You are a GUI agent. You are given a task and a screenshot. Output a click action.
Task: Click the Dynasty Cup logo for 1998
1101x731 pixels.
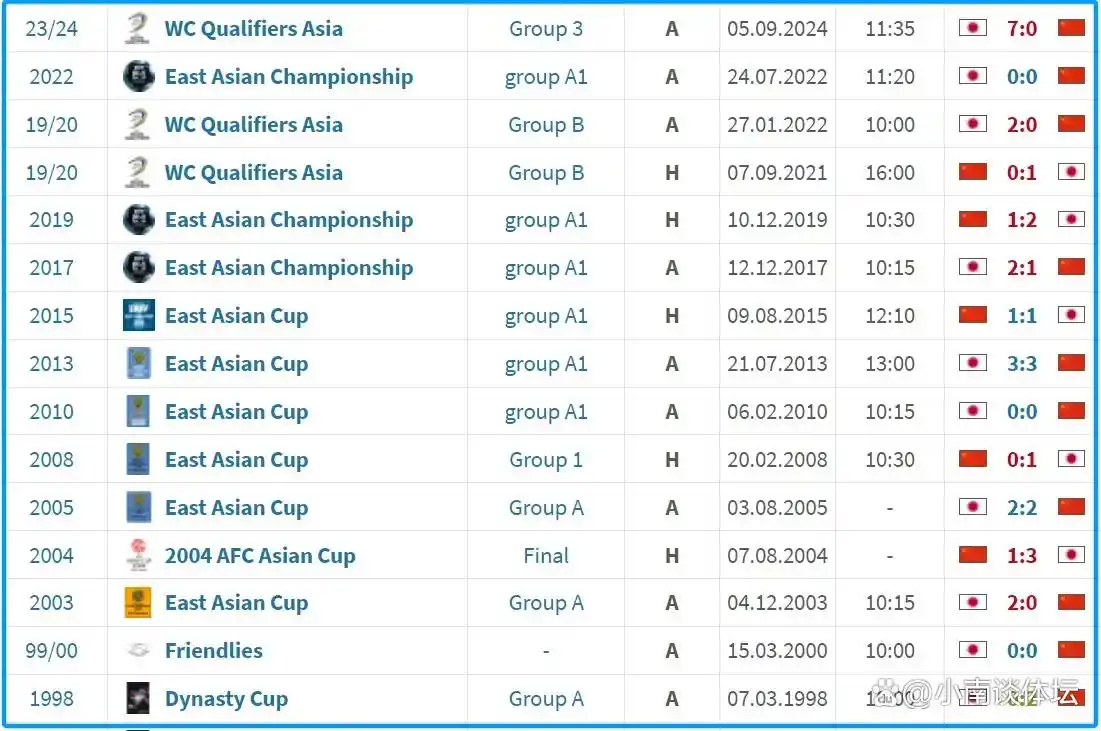point(138,698)
